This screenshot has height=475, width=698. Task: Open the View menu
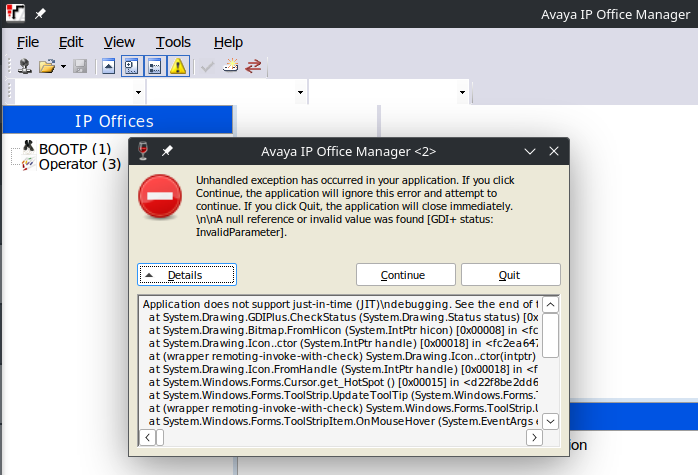[119, 42]
